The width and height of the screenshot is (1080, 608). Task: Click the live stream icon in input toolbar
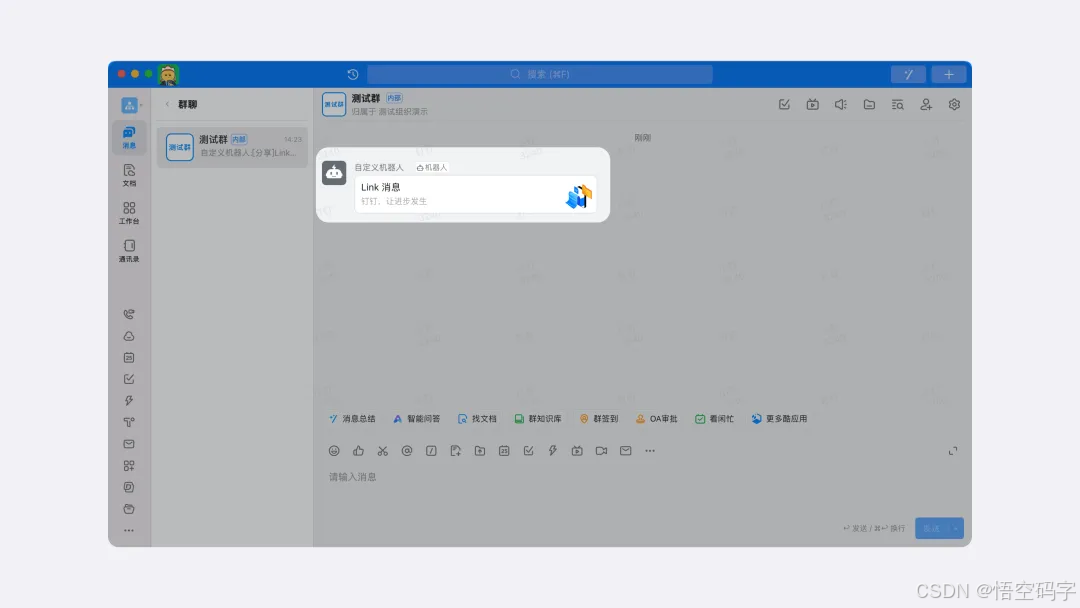click(577, 451)
